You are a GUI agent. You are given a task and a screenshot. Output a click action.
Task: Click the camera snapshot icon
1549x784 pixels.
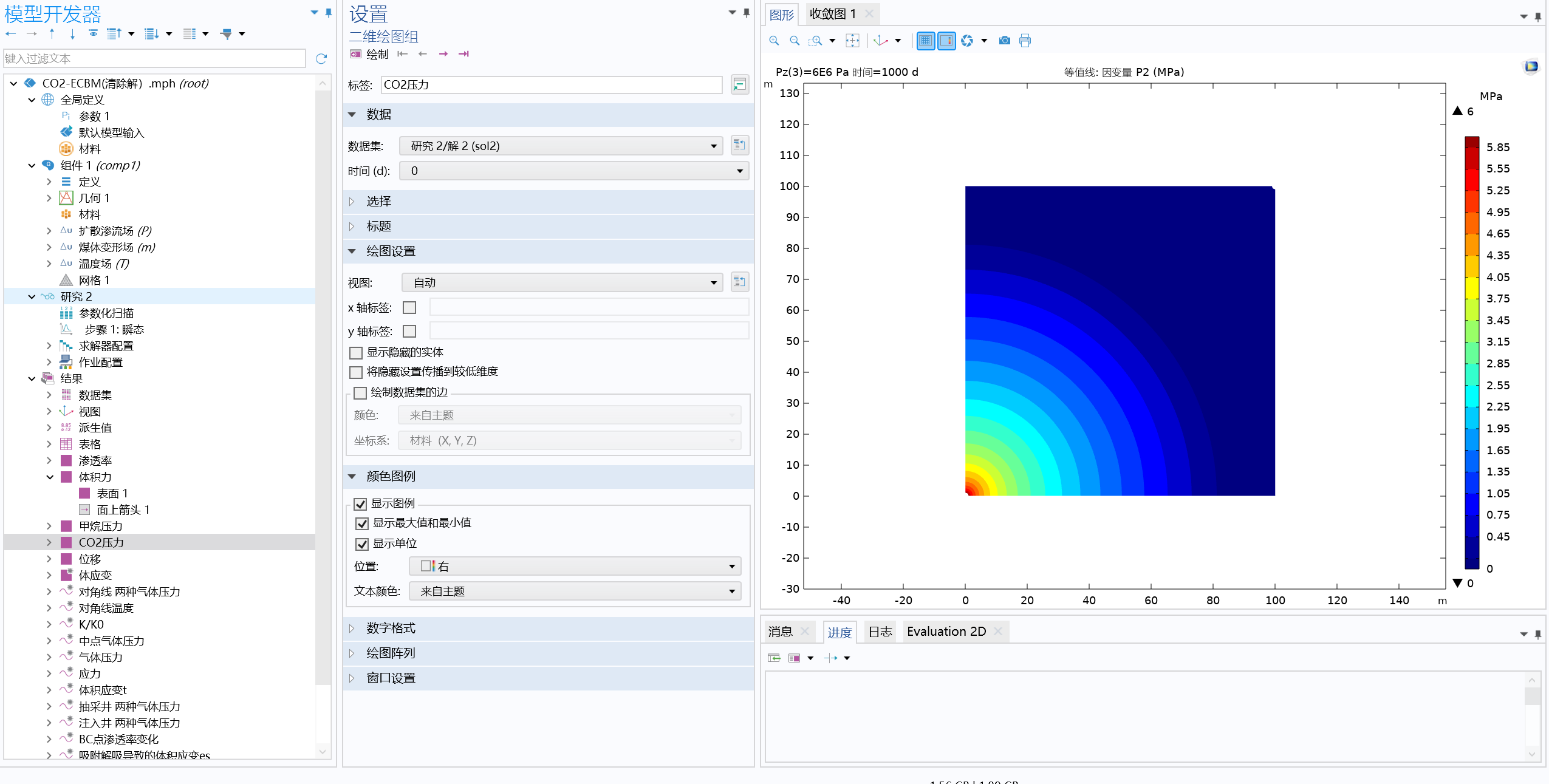coord(1005,41)
